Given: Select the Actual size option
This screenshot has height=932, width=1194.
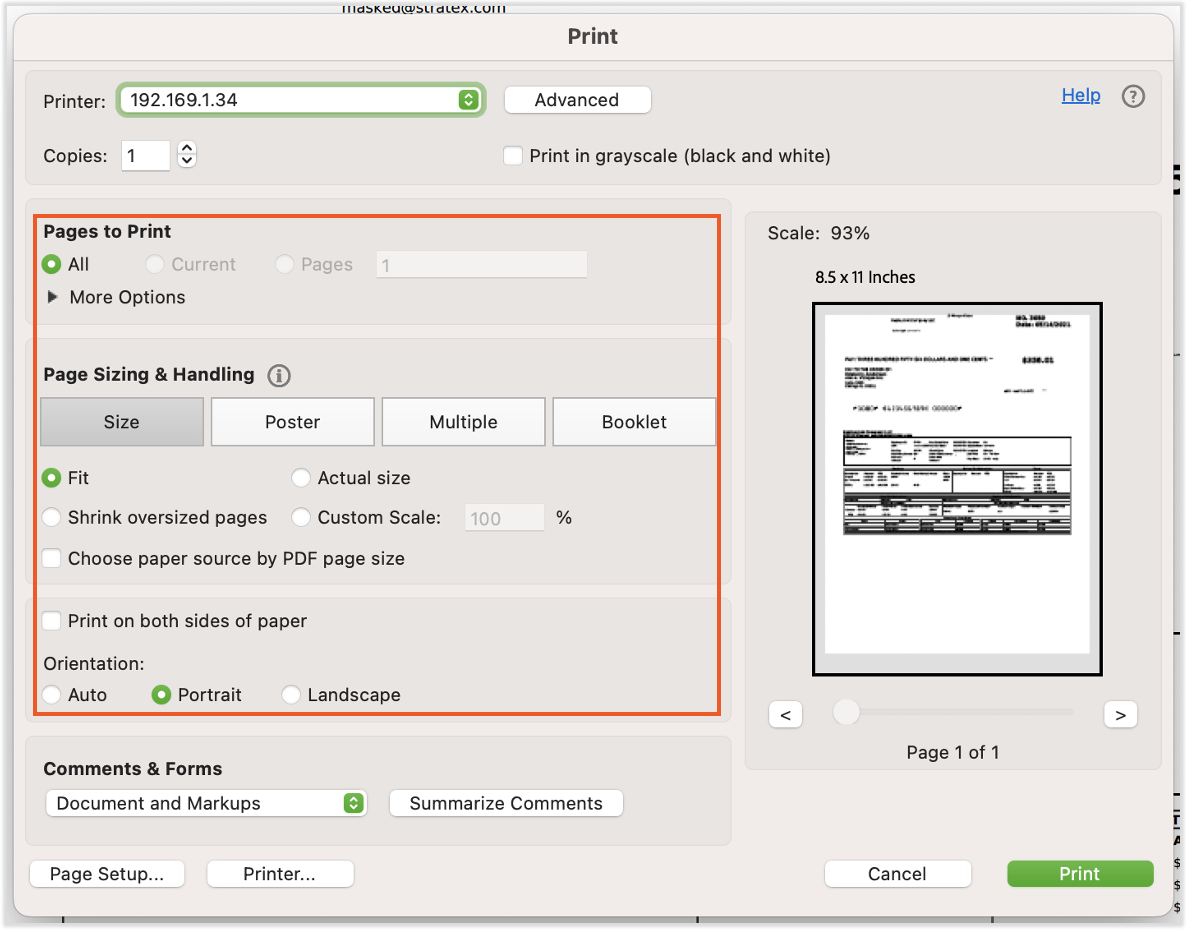Looking at the screenshot, I should point(301,477).
